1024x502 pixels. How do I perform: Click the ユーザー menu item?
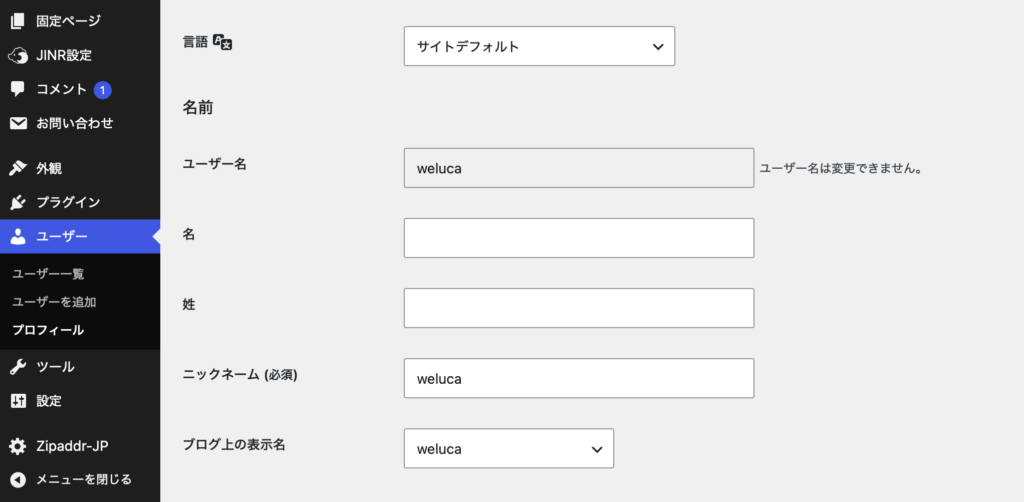(80, 236)
